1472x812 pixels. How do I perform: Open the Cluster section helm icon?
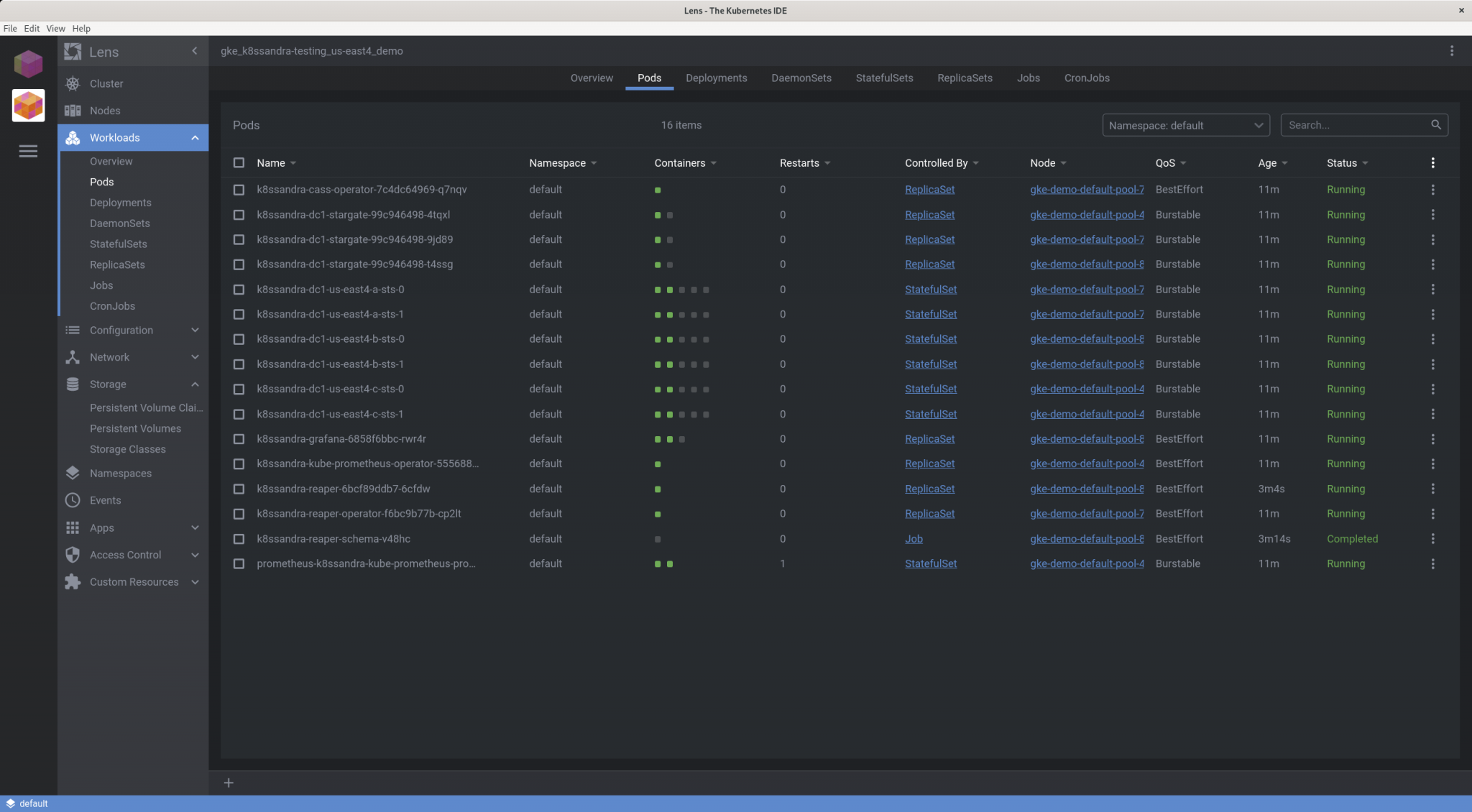pos(73,83)
